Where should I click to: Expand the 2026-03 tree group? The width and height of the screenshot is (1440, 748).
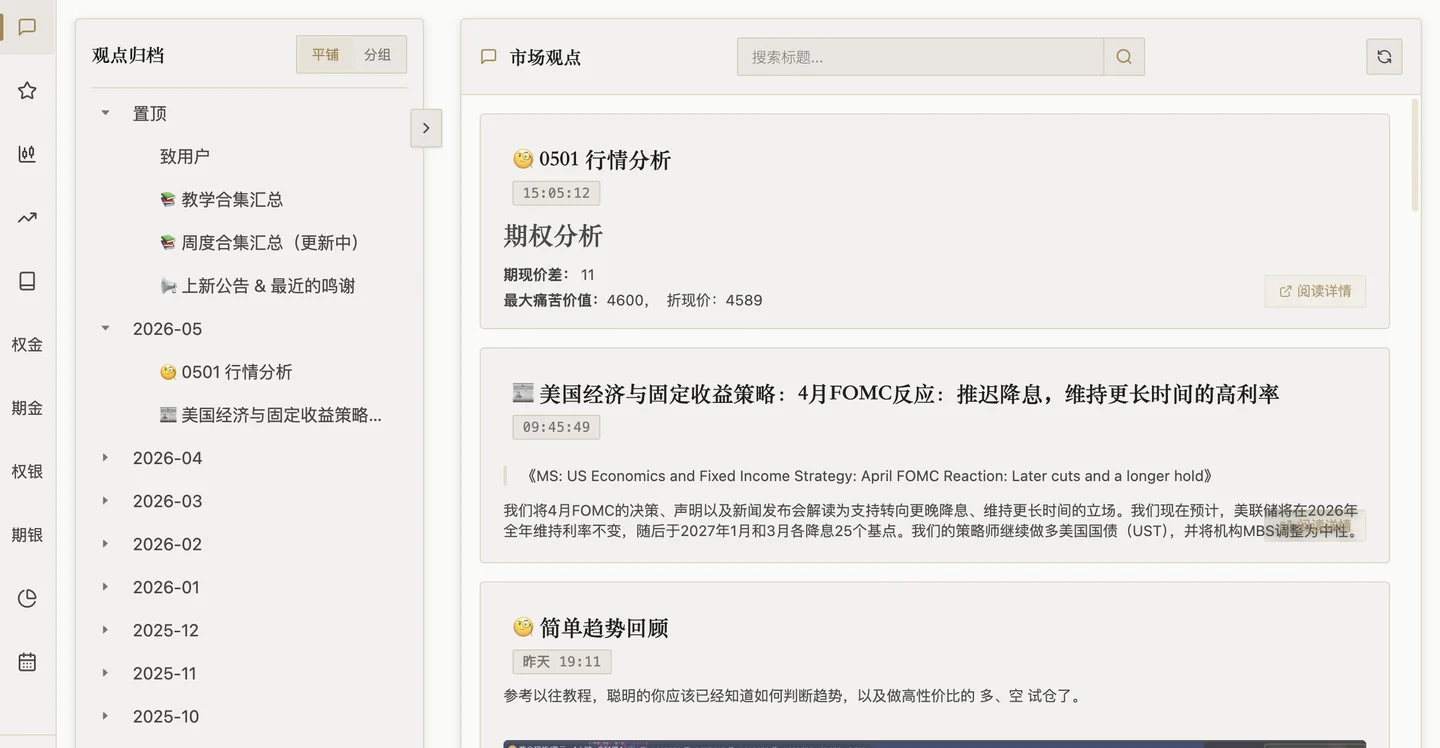coord(105,500)
